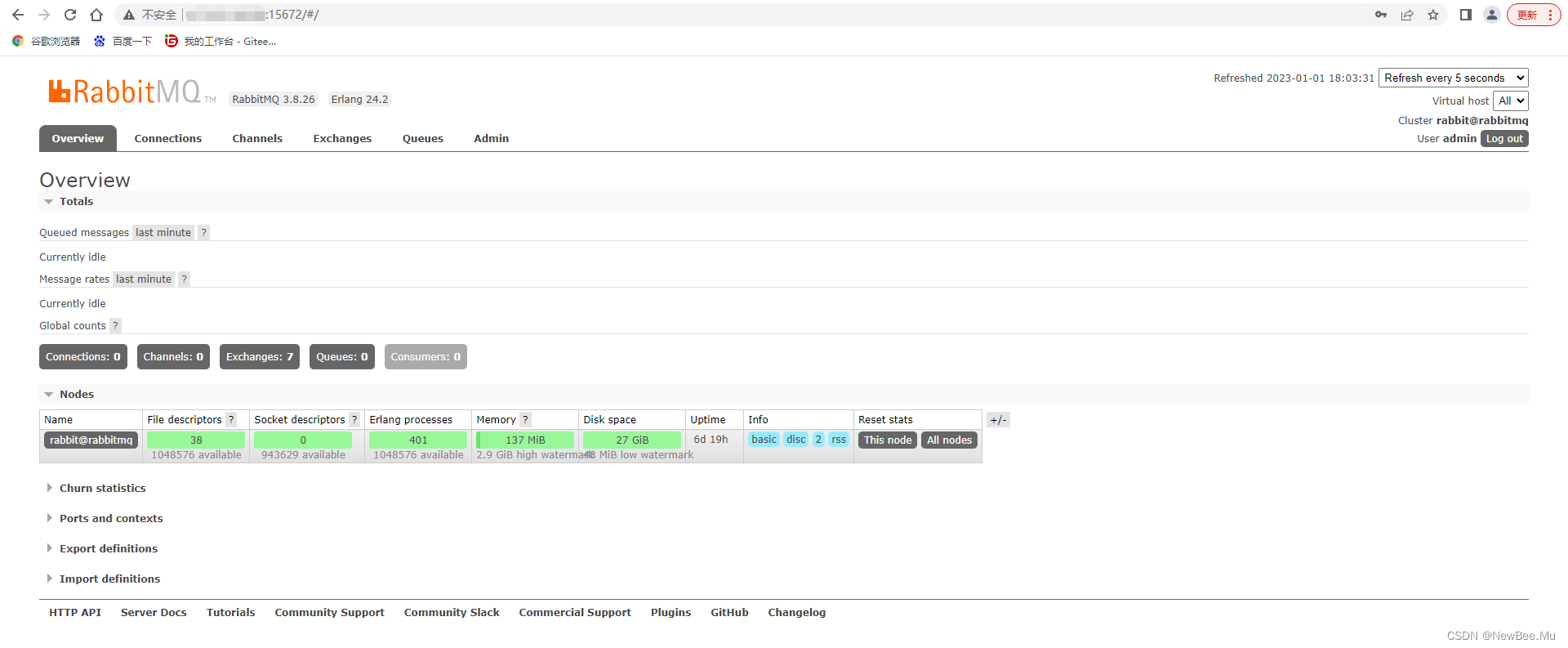
Task: Open the refresh interval dropdown
Action: coord(1454,78)
